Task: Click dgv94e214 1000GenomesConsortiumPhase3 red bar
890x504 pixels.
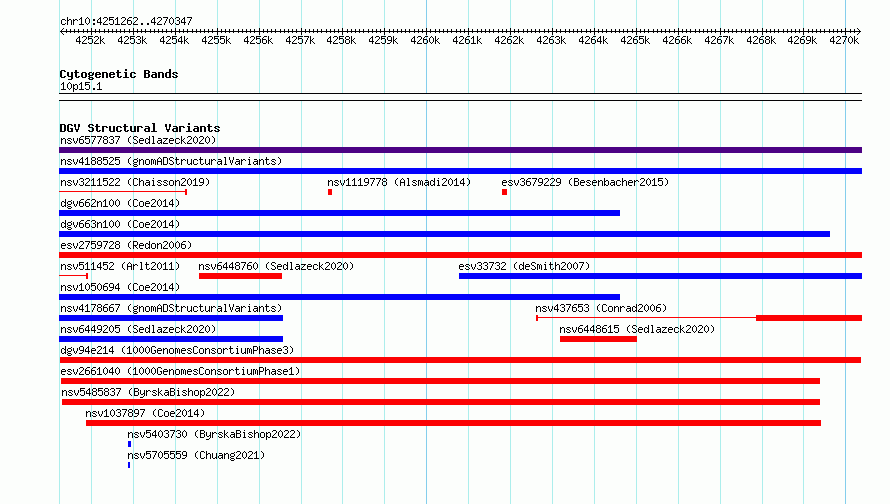Action: pyautogui.click(x=460, y=360)
